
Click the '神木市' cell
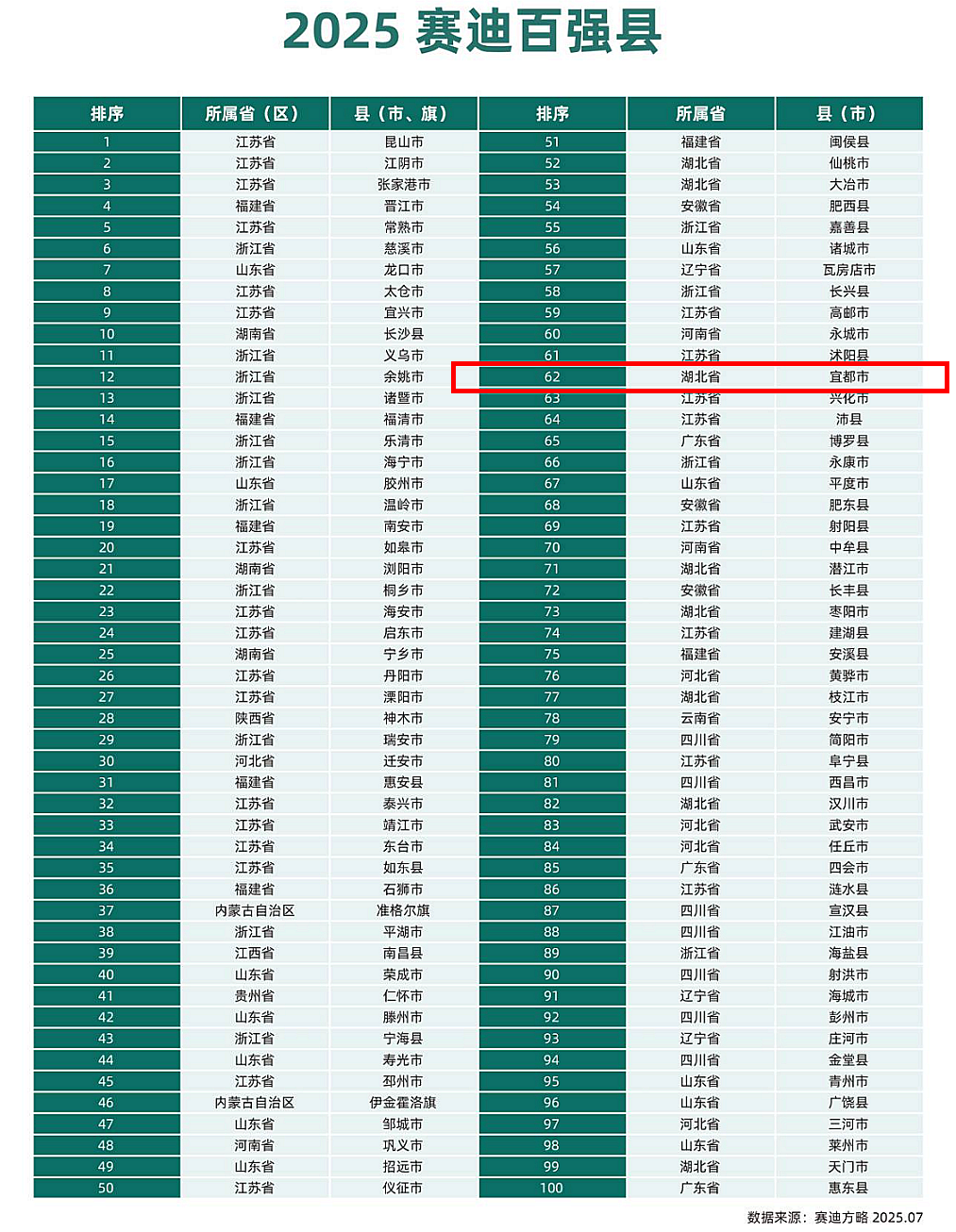404,718
